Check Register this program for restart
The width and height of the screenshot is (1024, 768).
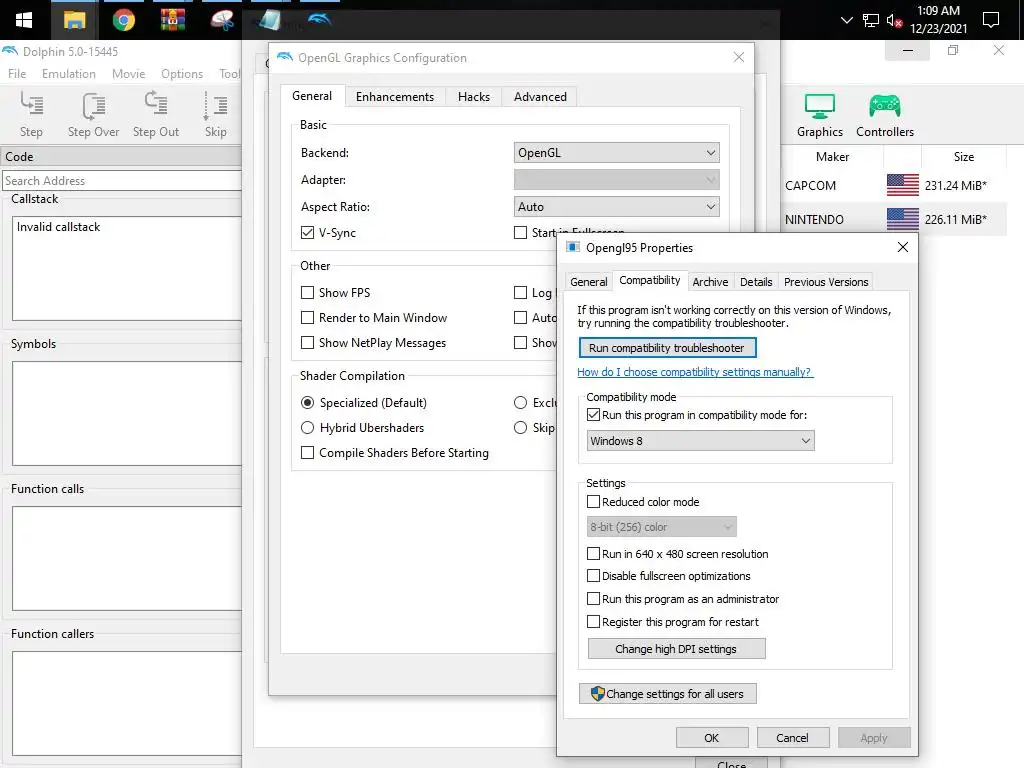pos(594,622)
